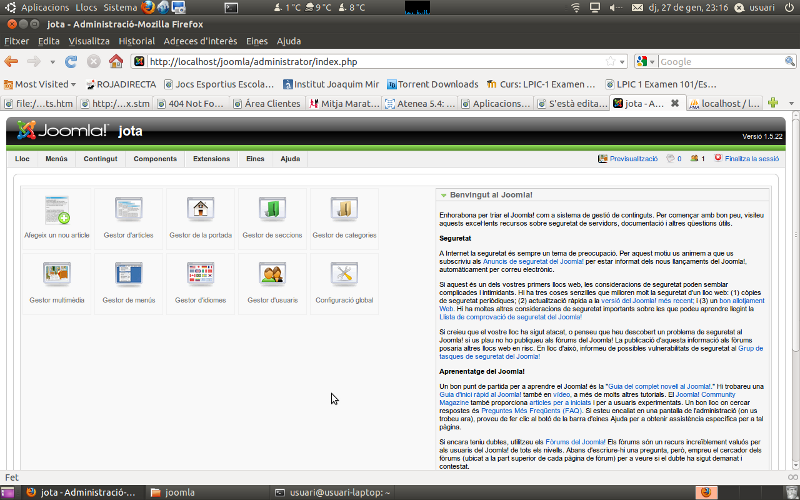The image size is (800, 500).
Task: Open Gestor multimèdia icon
Action: pos(57,282)
